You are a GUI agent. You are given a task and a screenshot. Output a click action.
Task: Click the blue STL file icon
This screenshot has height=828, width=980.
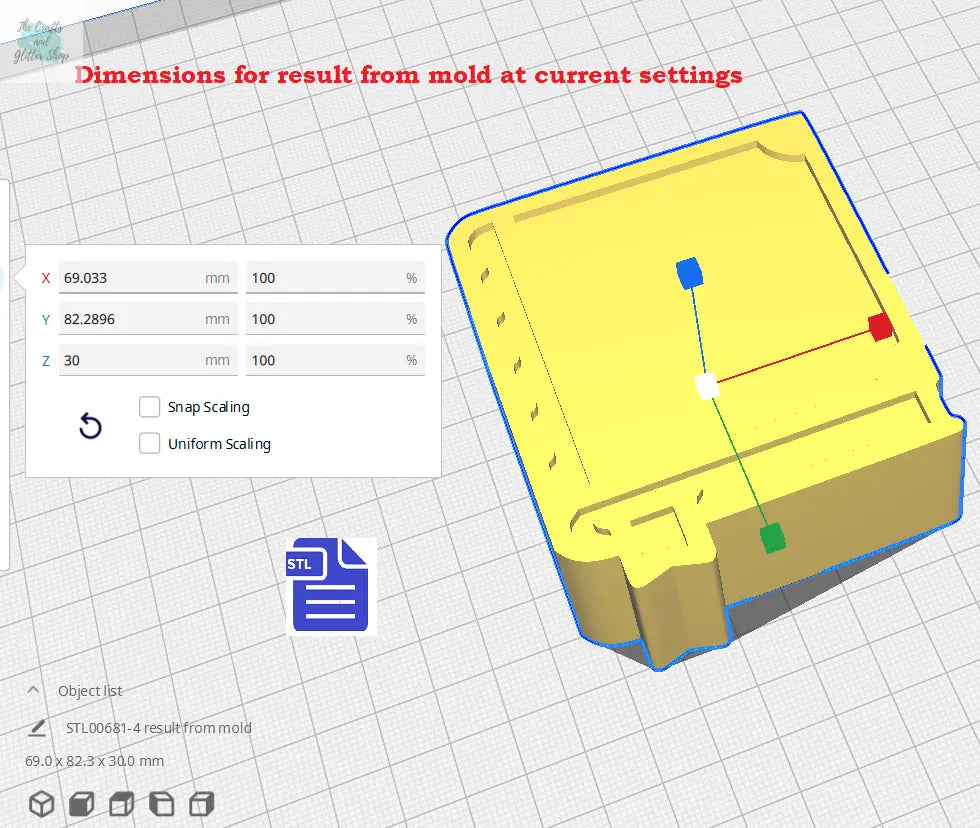(x=329, y=586)
